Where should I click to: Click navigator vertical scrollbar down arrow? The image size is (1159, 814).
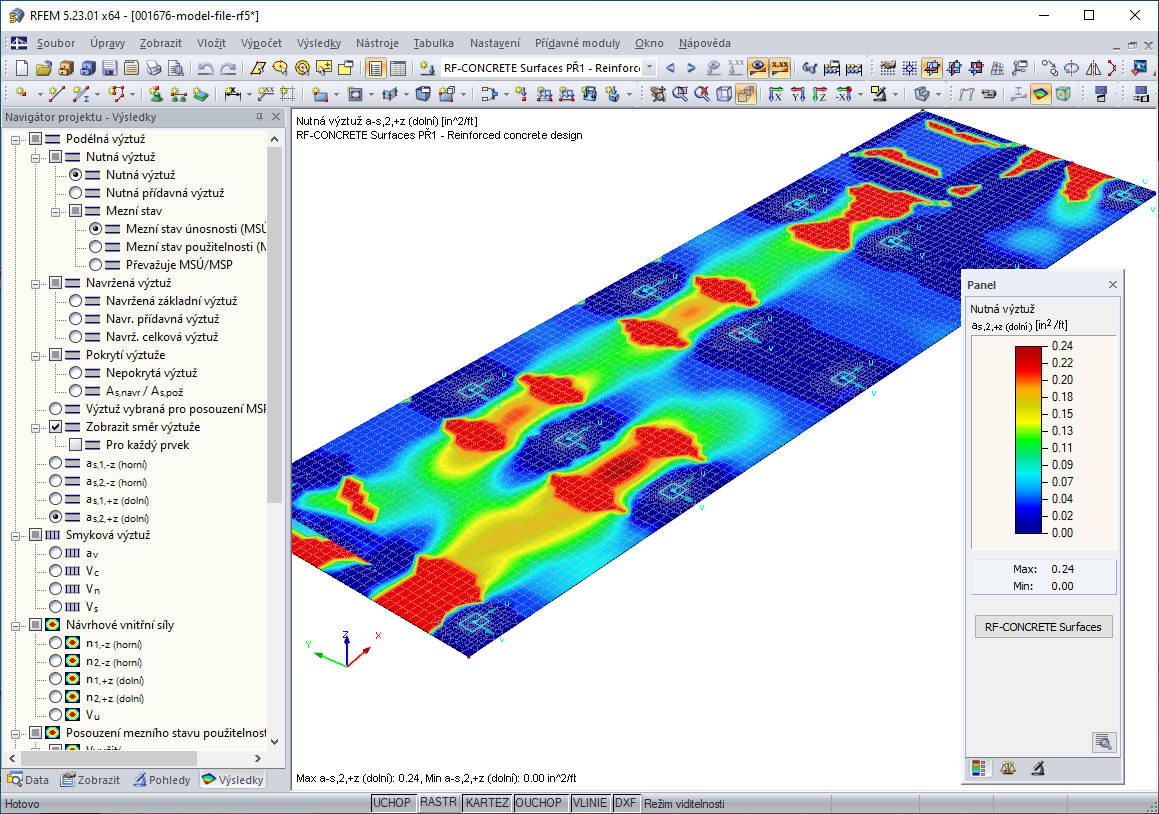(x=274, y=741)
